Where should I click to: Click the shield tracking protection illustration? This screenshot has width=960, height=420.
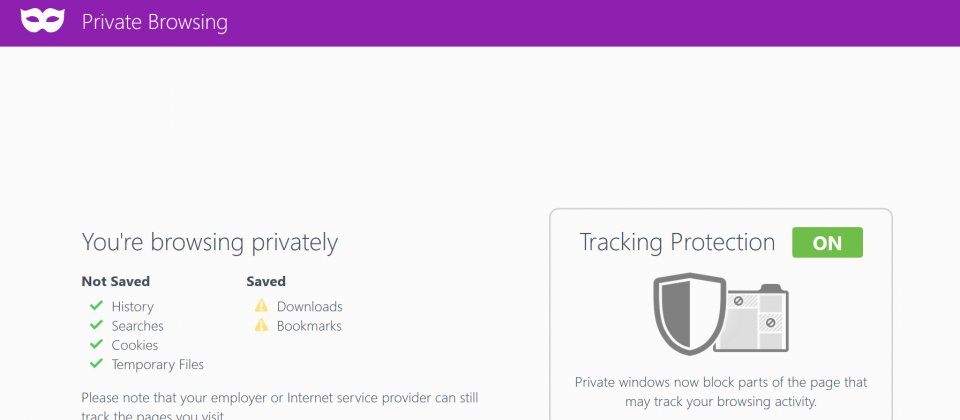pyautogui.click(x=689, y=313)
